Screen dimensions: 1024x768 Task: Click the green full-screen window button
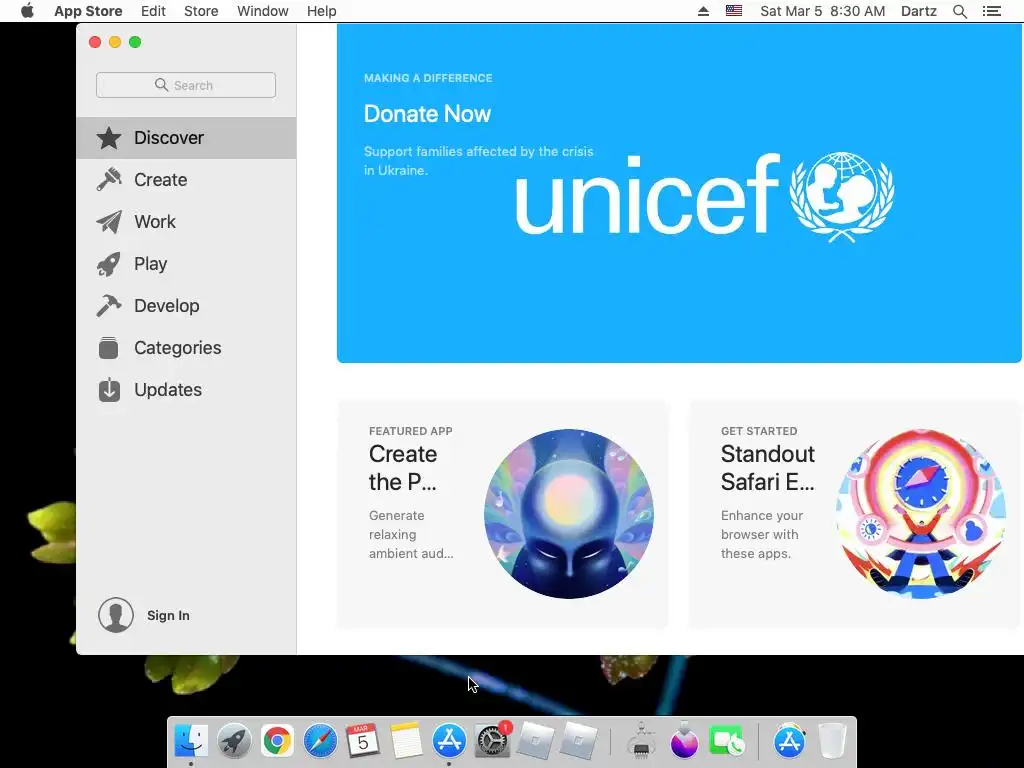[135, 42]
